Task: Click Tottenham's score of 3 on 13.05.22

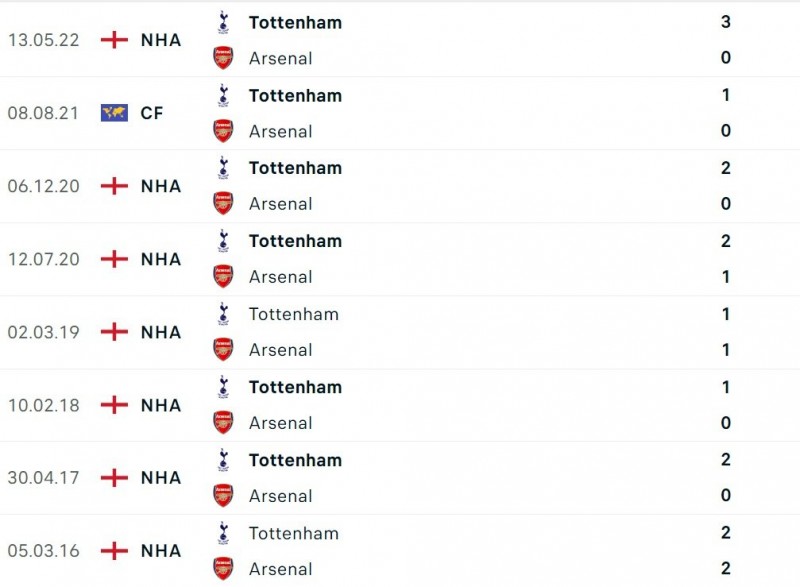Action: pos(726,22)
